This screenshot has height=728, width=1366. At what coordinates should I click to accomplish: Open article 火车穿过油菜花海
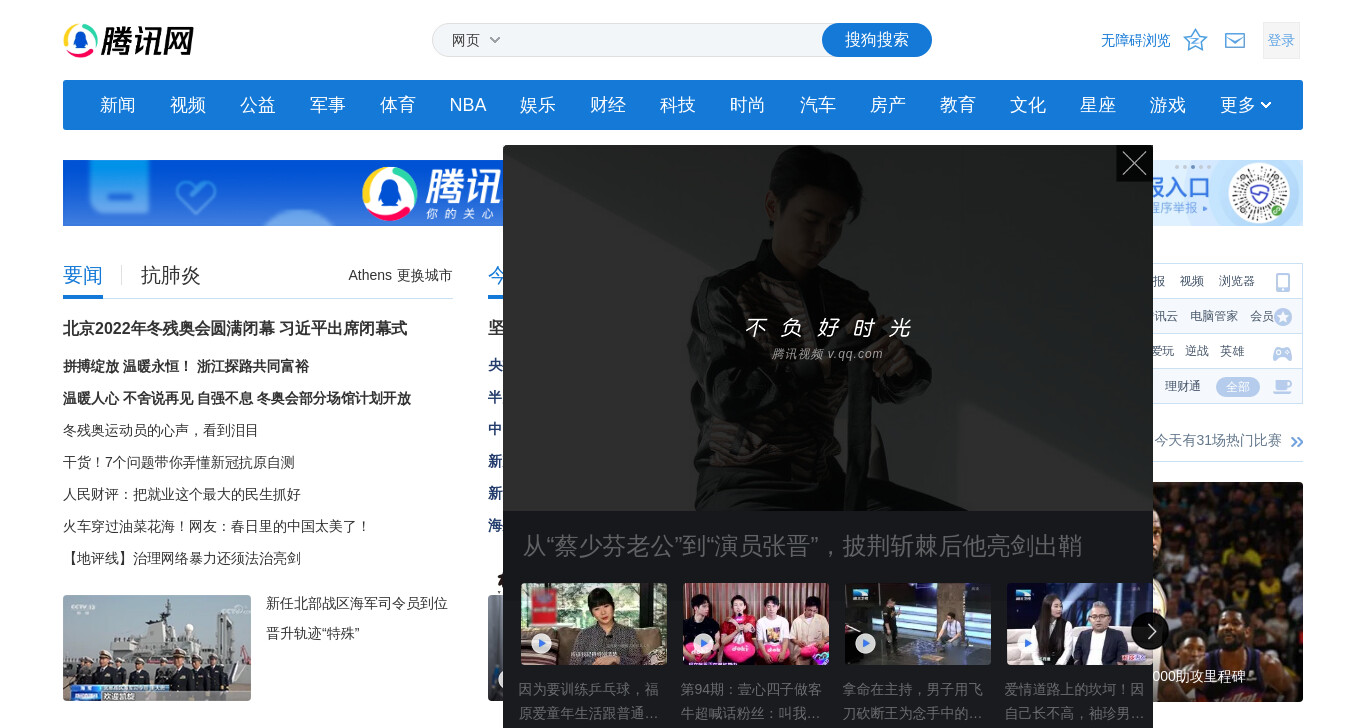click(x=217, y=526)
